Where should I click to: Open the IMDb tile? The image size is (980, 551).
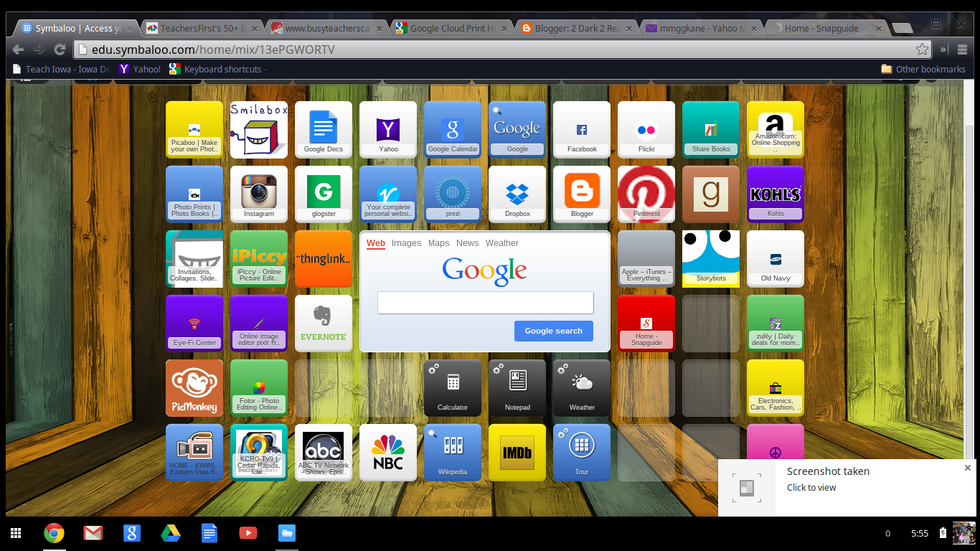coord(517,452)
